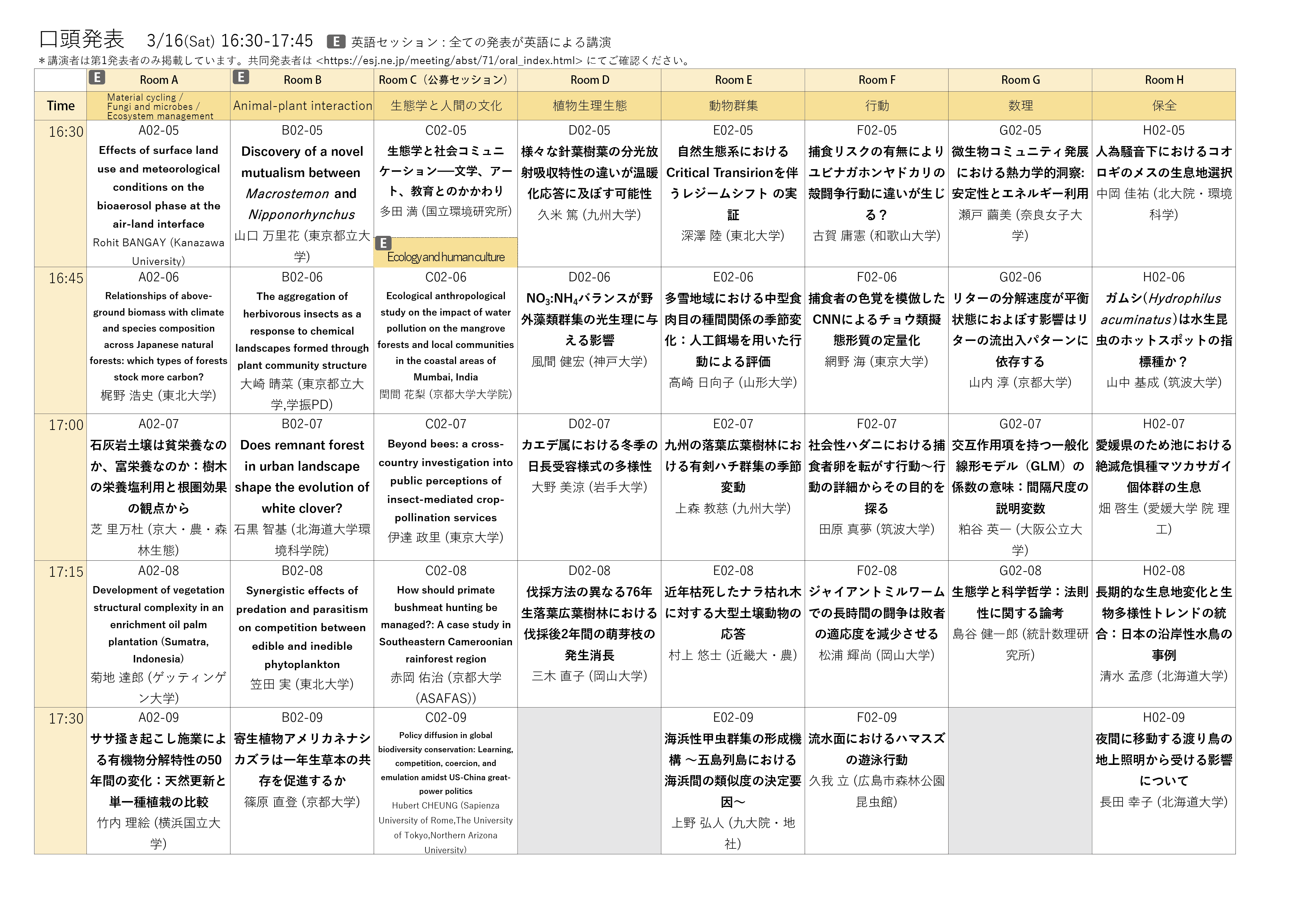Select the 17:30 time slot cell
Image resolution: width=1307 pixels, height=924 pixels.
click(66, 718)
